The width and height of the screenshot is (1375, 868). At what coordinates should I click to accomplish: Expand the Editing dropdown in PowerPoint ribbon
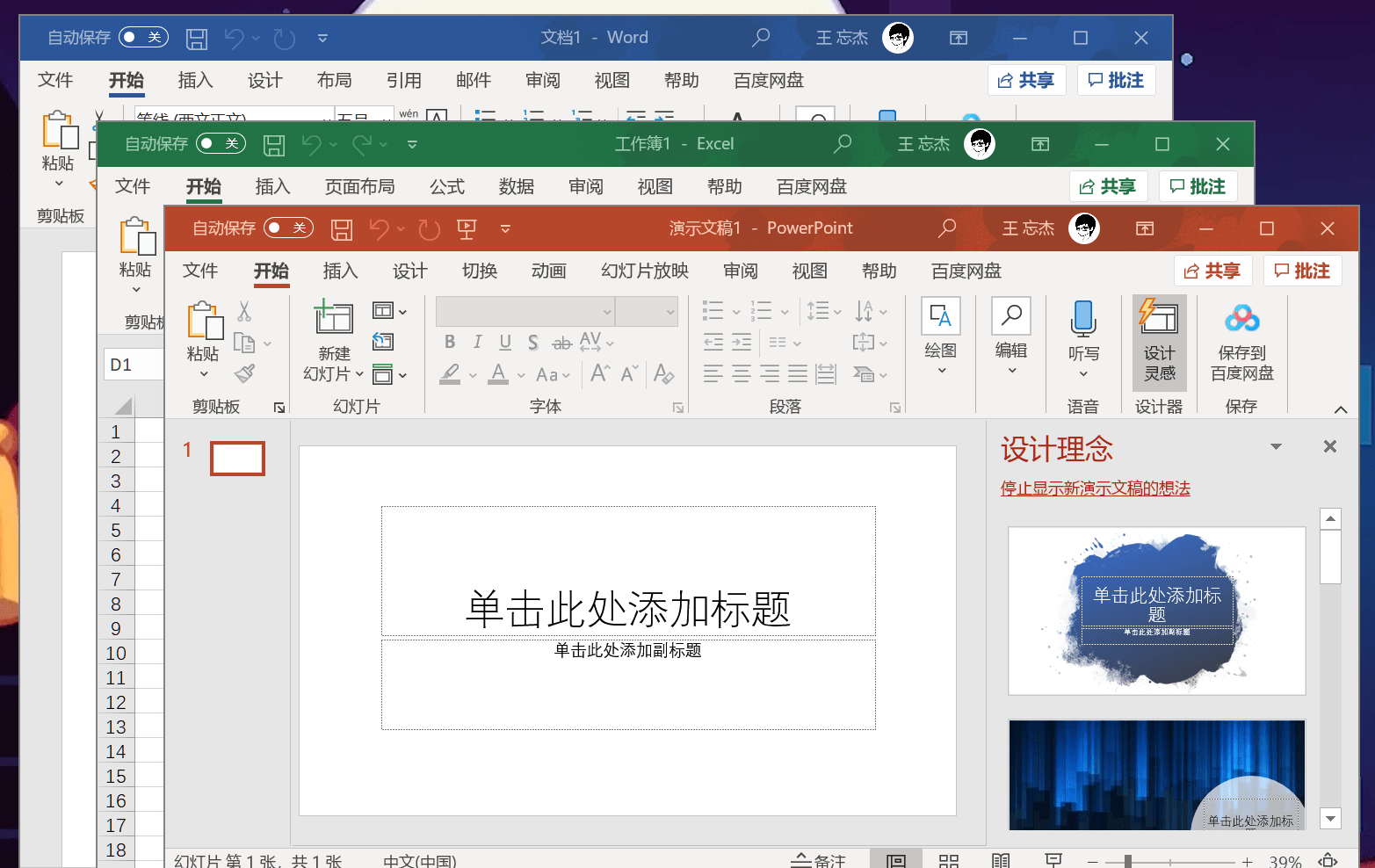[1011, 371]
